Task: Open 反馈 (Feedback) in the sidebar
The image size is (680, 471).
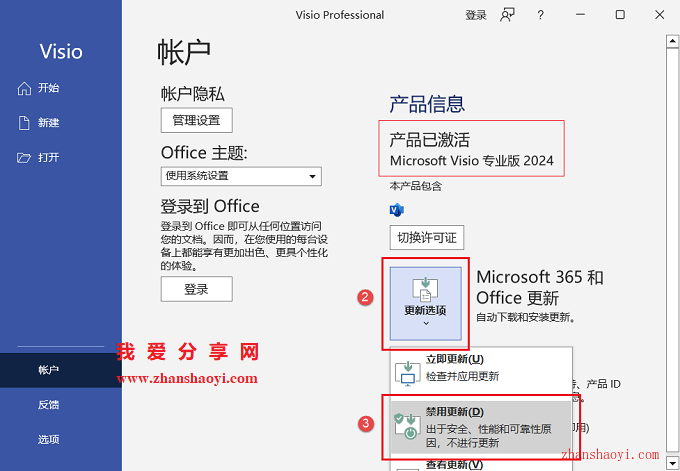Action: [x=48, y=405]
